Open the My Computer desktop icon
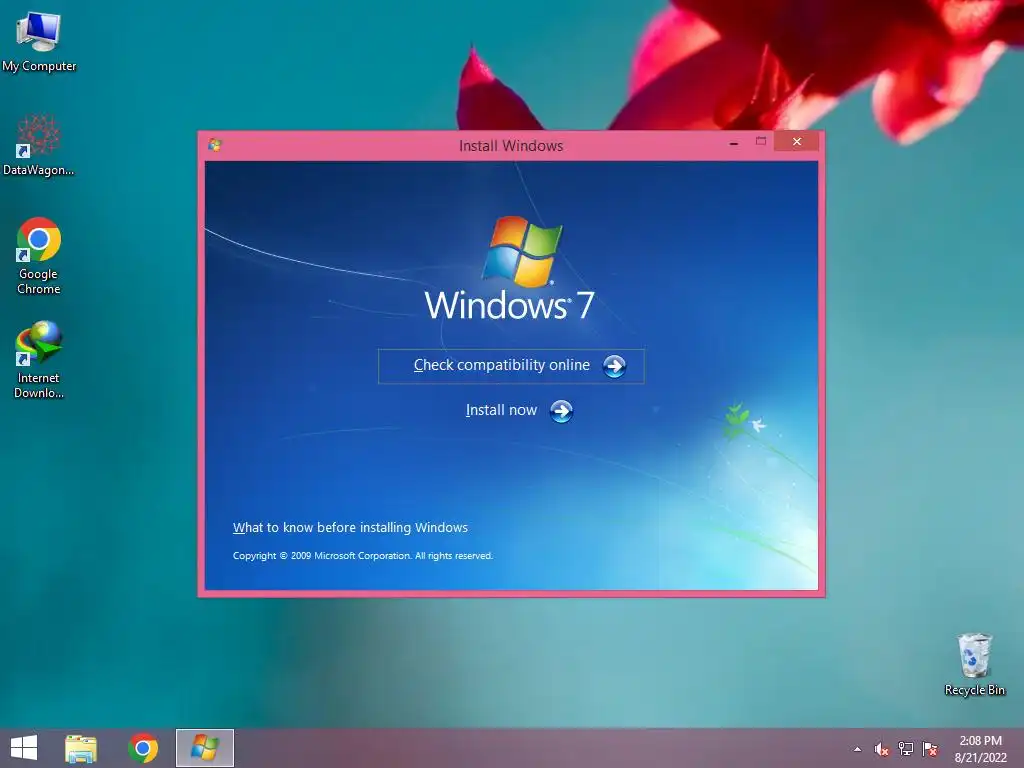This screenshot has width=1024, height=768. [39, 40]
